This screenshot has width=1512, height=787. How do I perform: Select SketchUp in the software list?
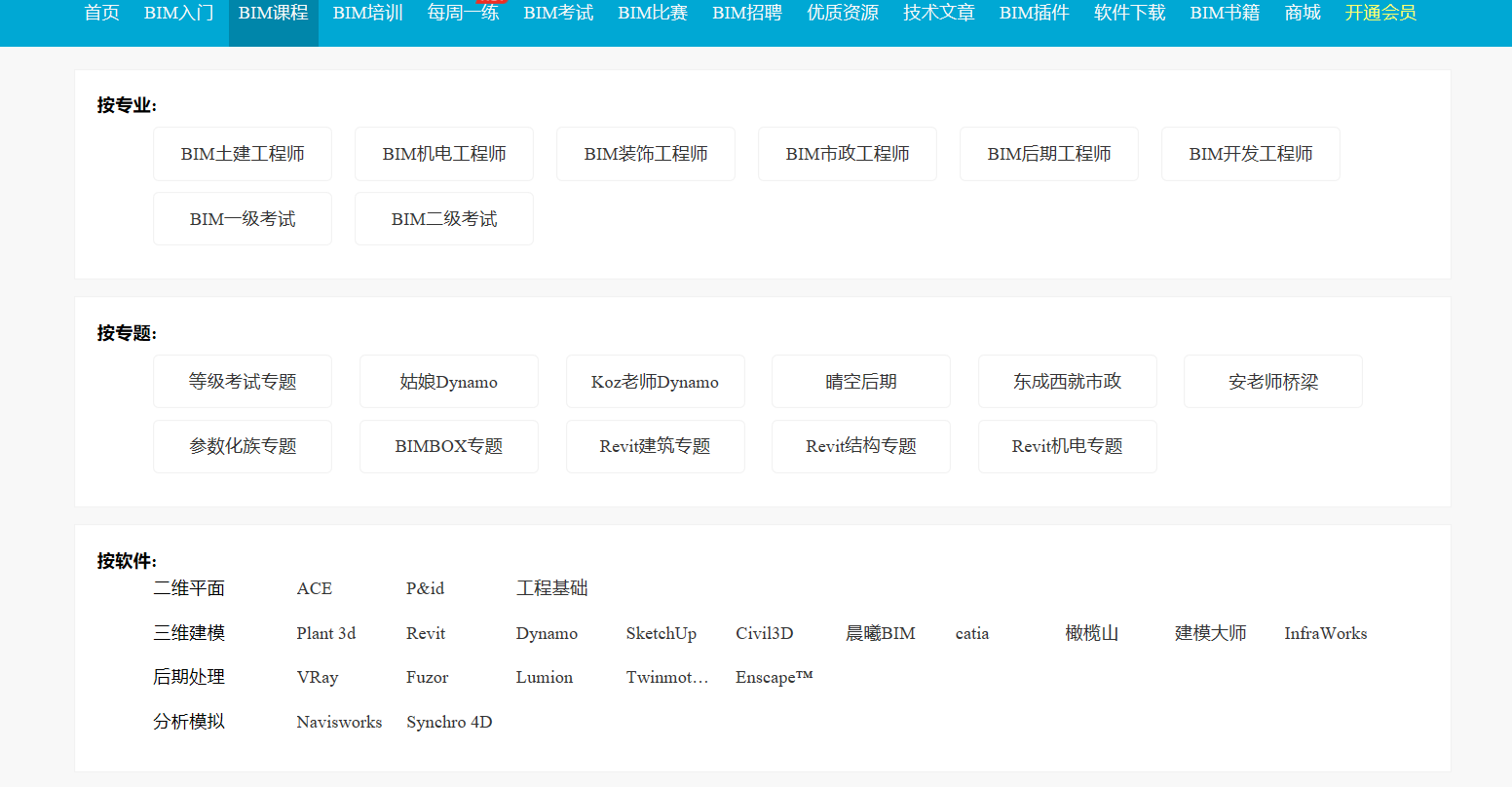click(x=661, y=633)
